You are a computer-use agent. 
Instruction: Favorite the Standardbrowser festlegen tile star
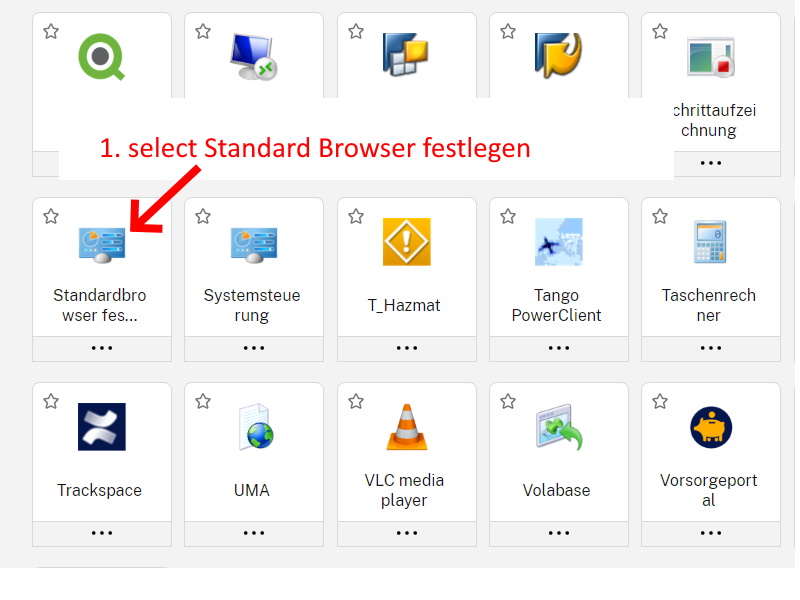[51, 216]
